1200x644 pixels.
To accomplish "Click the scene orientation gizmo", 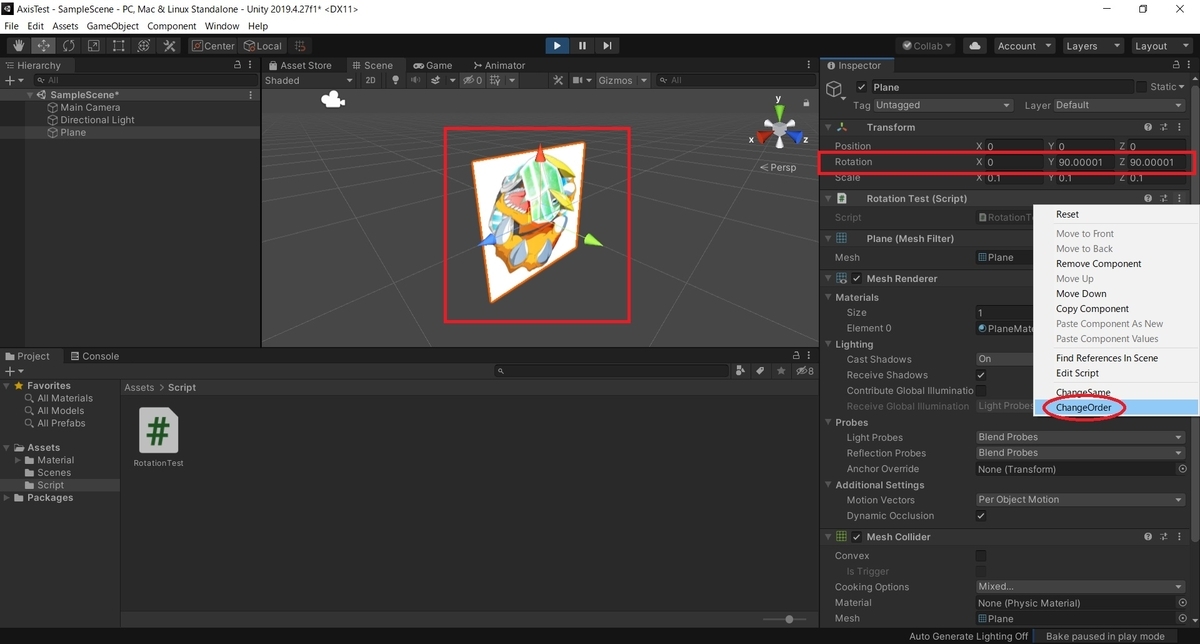I will point(779,130).
